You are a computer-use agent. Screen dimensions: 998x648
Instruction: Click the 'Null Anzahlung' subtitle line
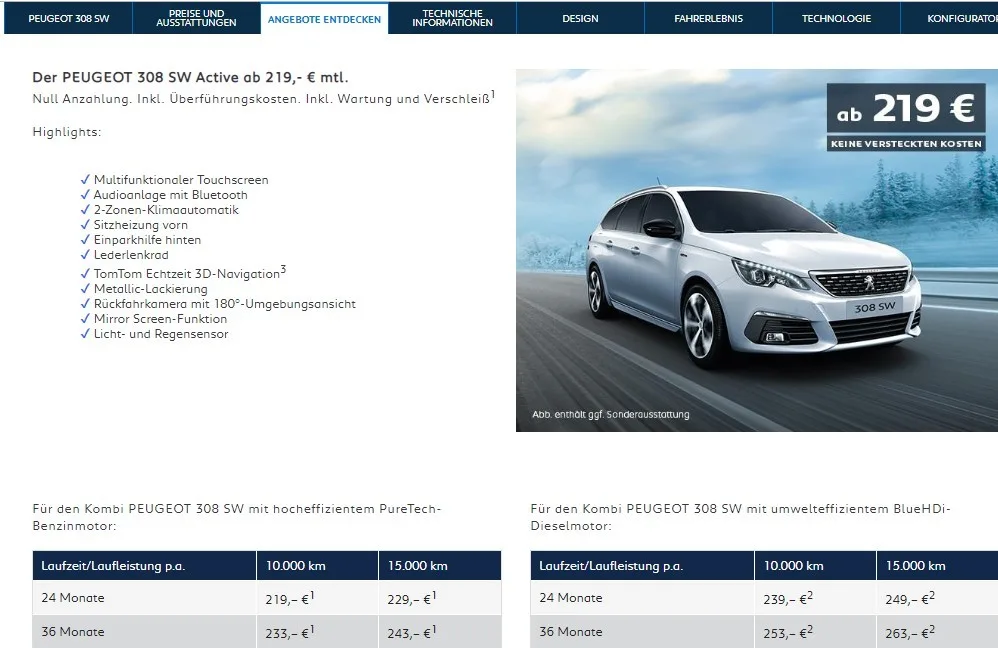click(264, 98)
